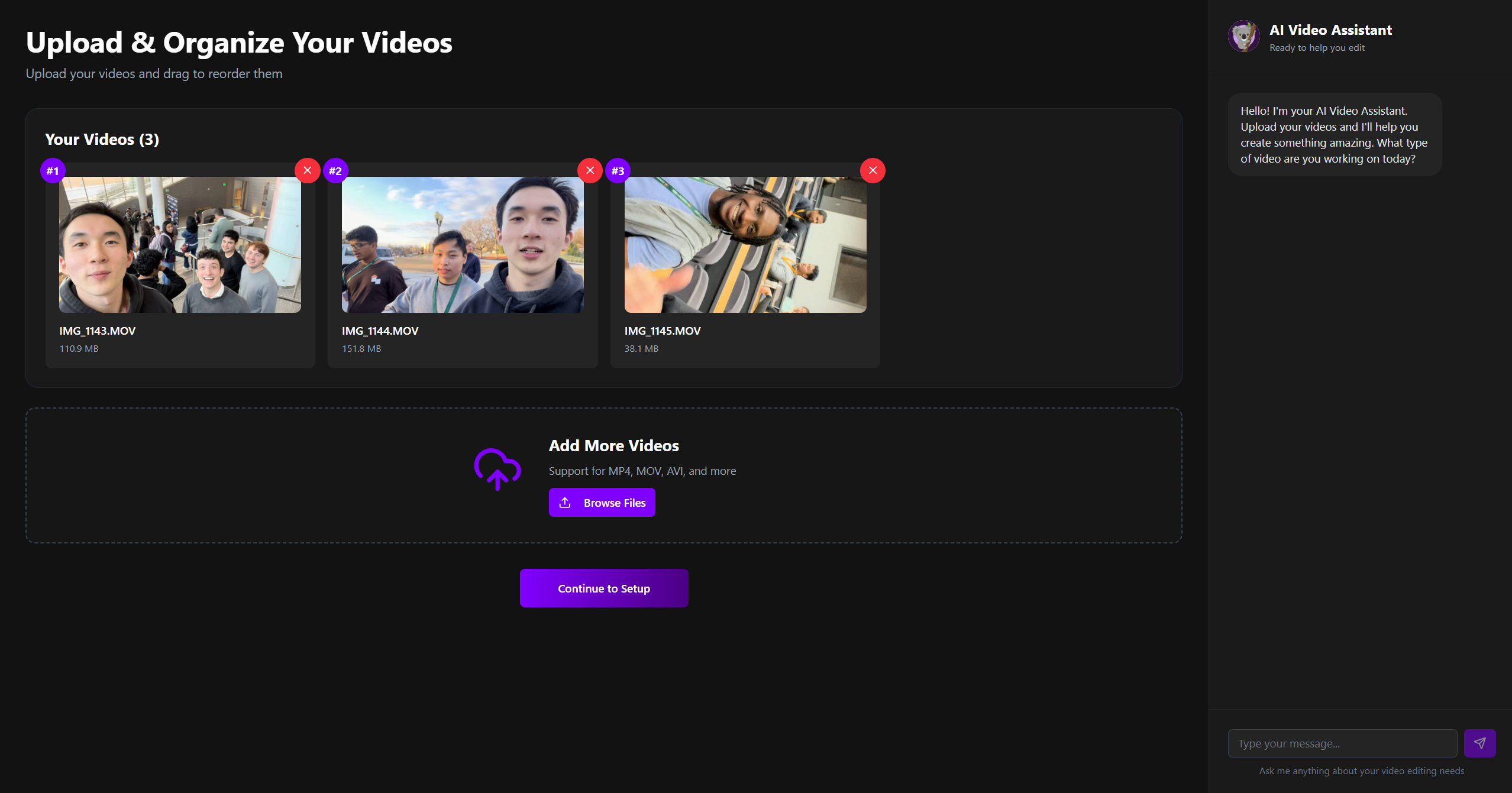Click the IMG_1143.MOV filename label
The image size is (1512, 793).
[x=98, y=331]
